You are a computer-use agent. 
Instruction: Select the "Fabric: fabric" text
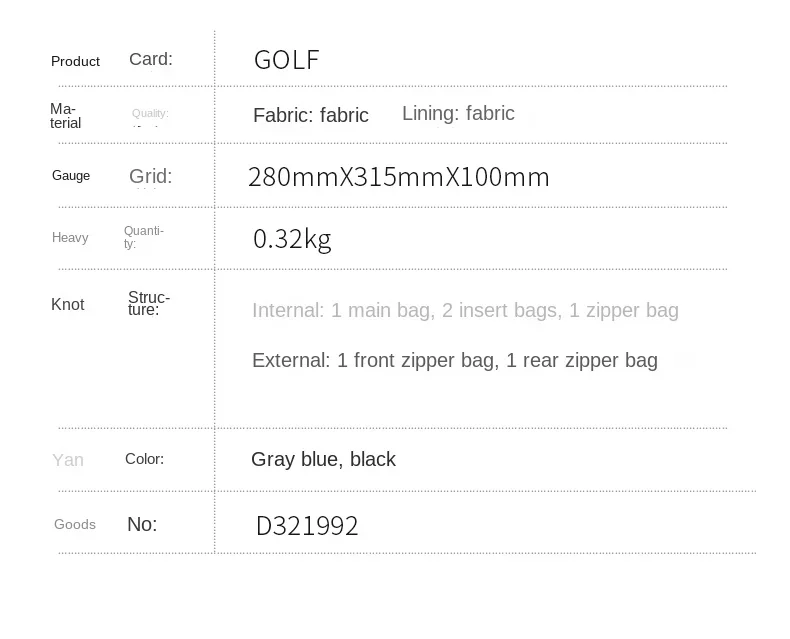point(310,115)
